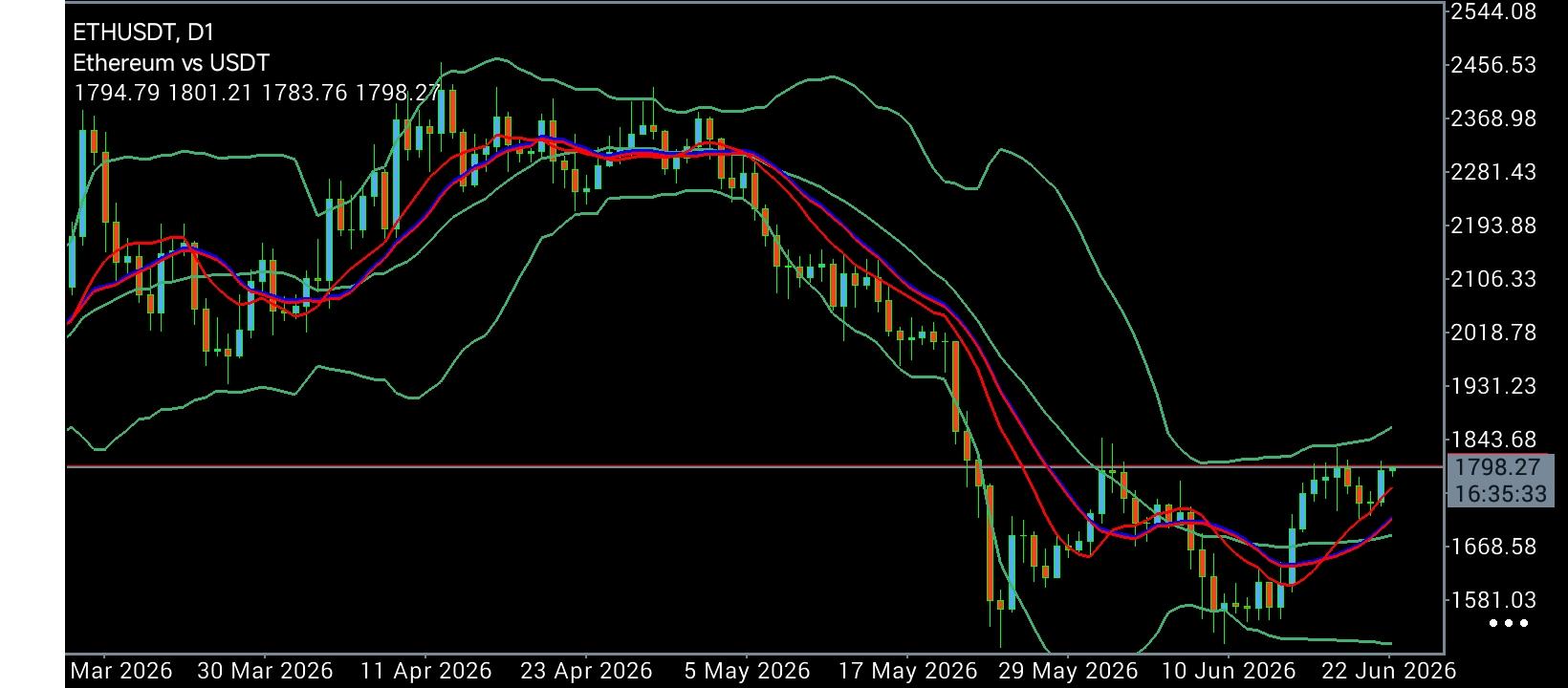This screenshot has height=688, width=1568.
Task: Click price scale value 2193.88
Action: [1492, 226]
